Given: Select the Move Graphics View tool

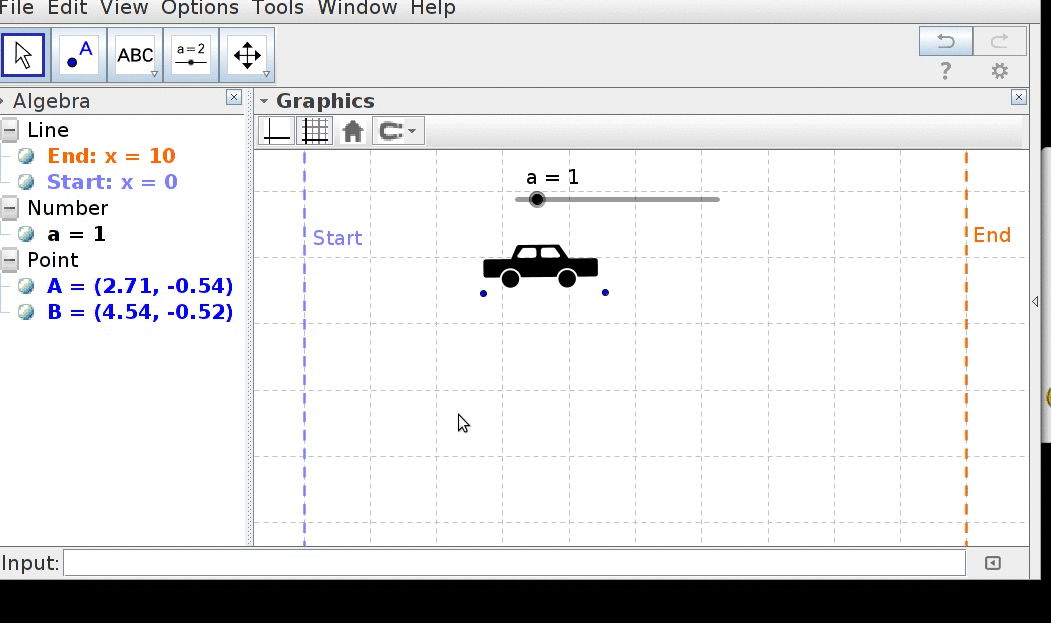Looking at the screenshot, I should pos(247,56).
